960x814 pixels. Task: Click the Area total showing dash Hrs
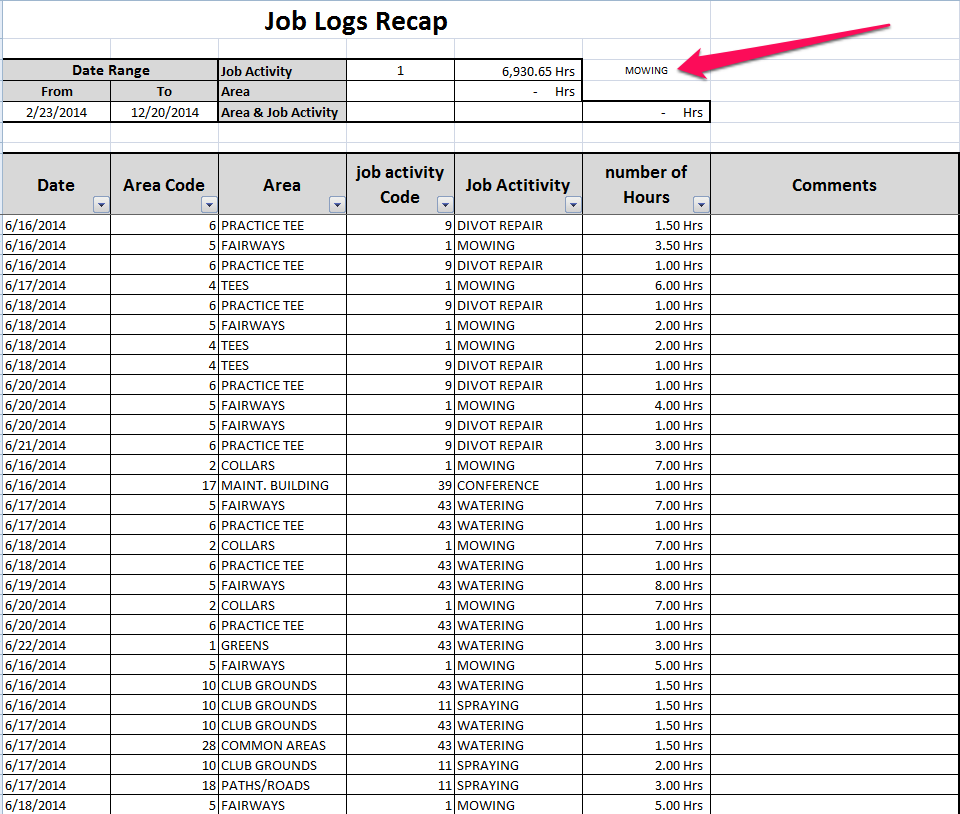[518, 91]
